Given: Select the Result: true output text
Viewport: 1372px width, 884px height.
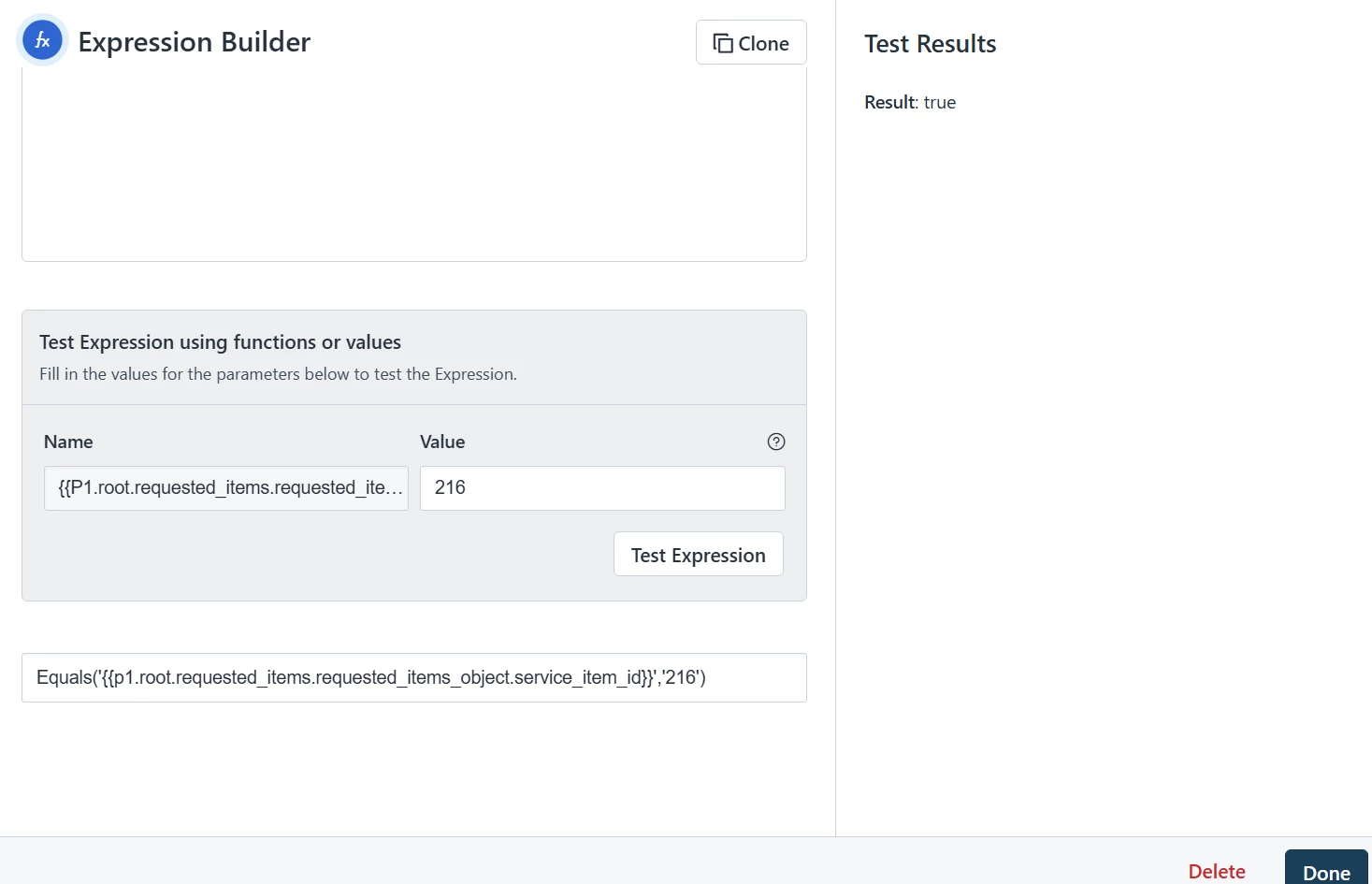Looking at the screenshot, I should pyautogui.click(x=910, y=102).
